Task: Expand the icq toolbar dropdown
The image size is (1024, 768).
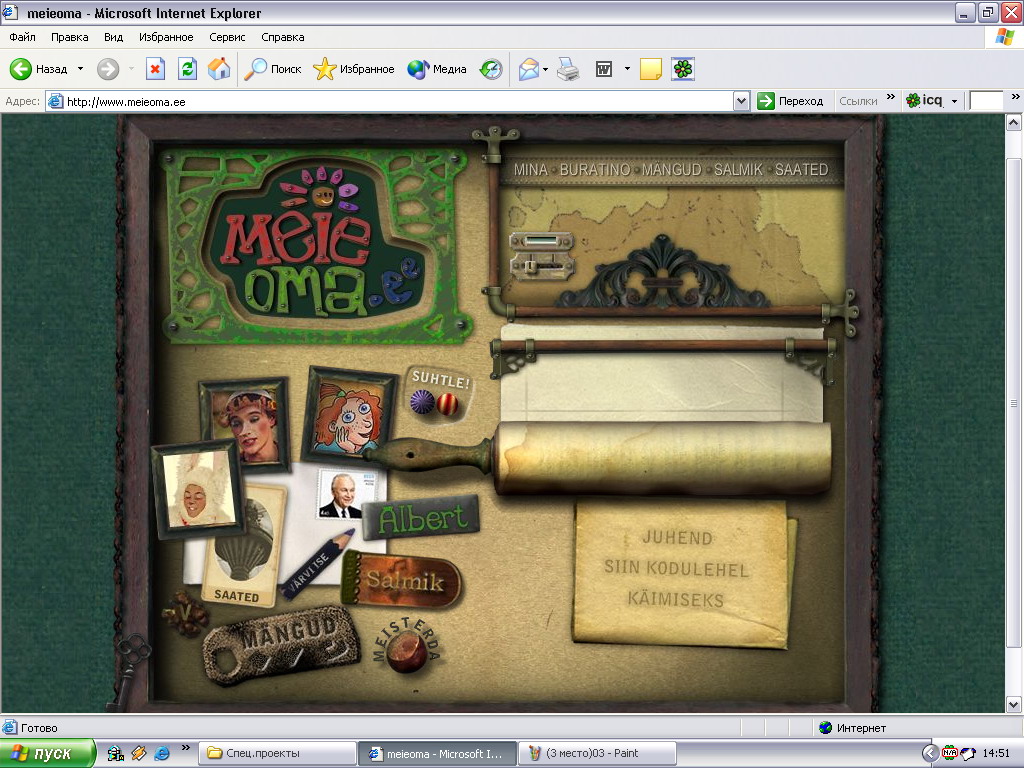Action: (954, 101)
